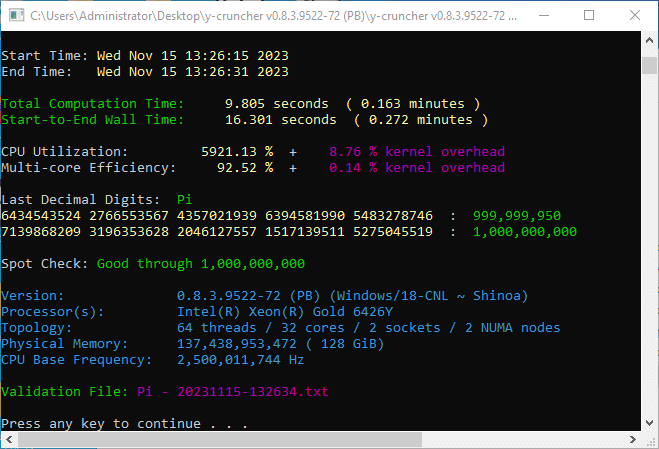
Task: Close the y-cruncher console window
Action: (x=635, y=16)
